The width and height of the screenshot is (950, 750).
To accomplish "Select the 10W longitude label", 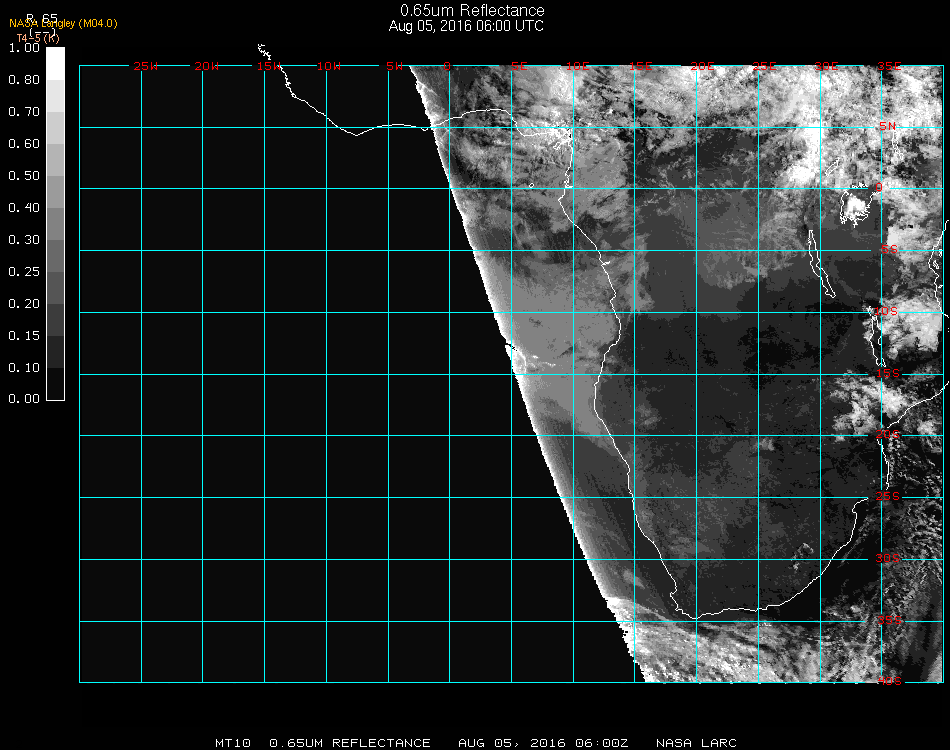I will (x=329, y=67).
